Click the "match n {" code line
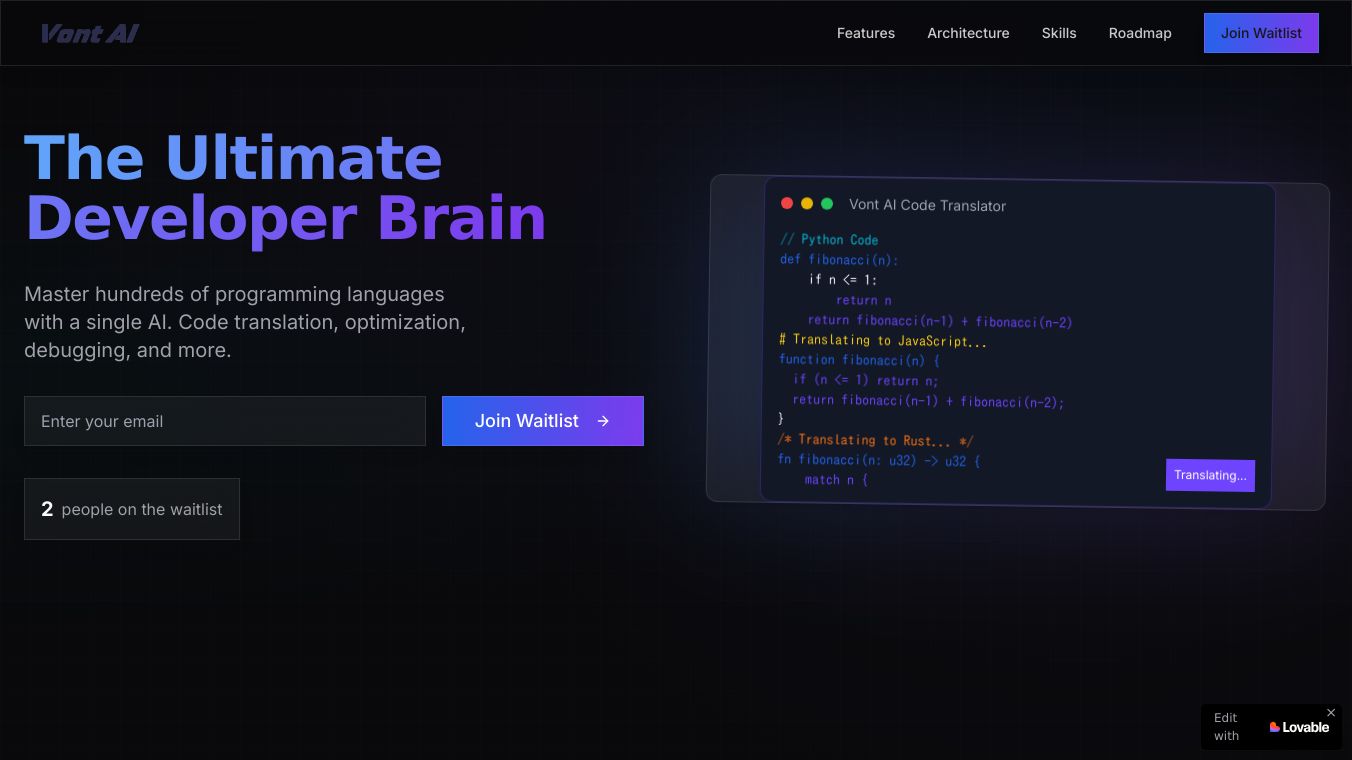Viewport: 1352px width, 760px height. [836, 480]
